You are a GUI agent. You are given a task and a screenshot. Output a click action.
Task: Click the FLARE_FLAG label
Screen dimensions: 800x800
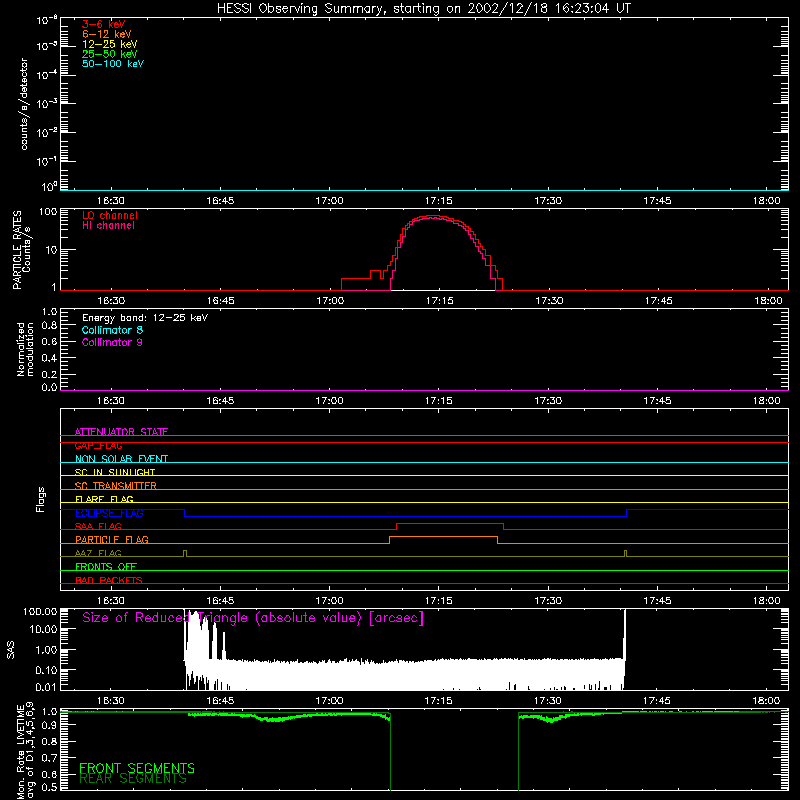(x=104, y=499)
